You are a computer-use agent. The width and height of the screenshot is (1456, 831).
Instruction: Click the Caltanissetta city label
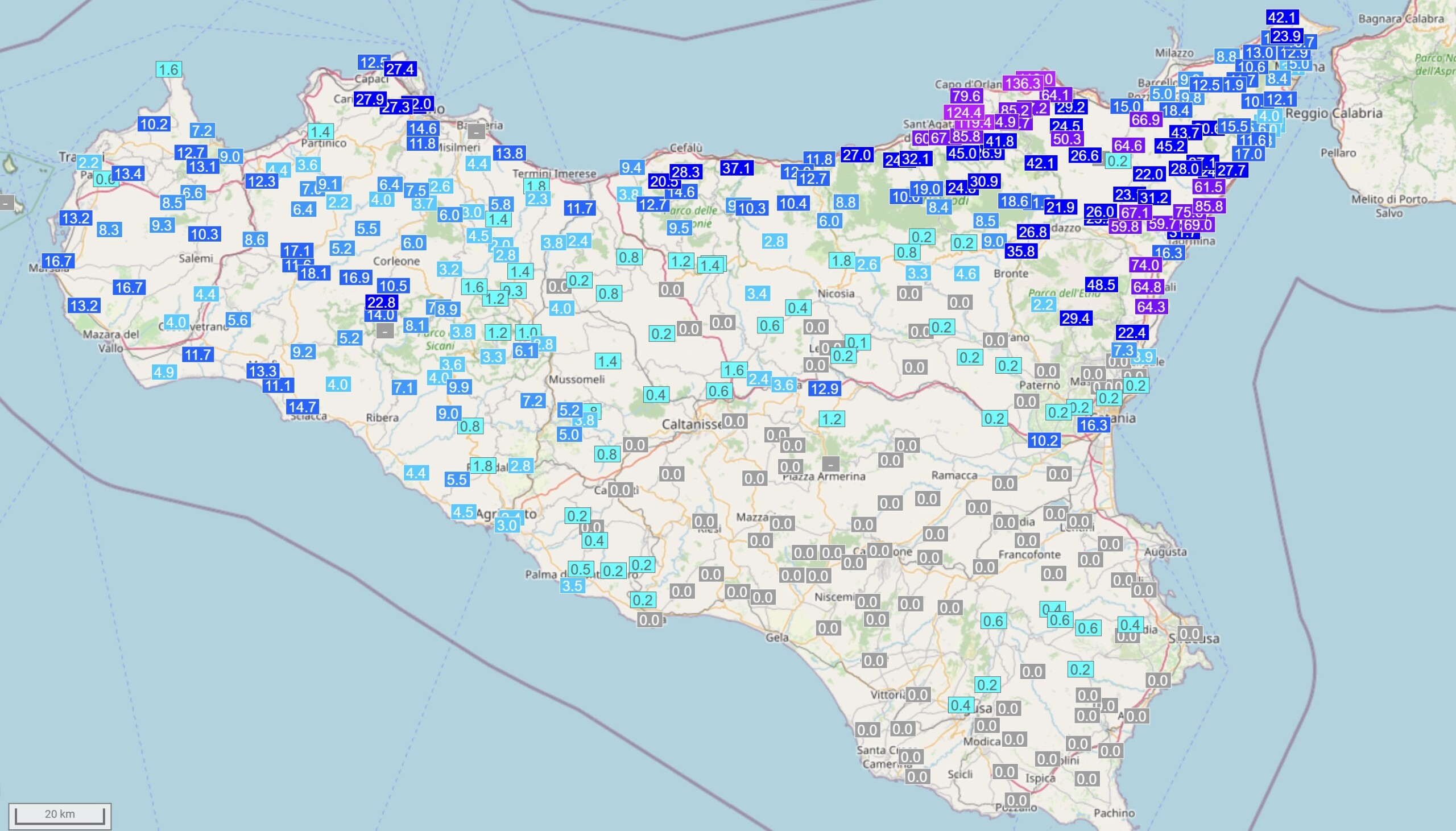pyautogui.click(x=691, y=425)
